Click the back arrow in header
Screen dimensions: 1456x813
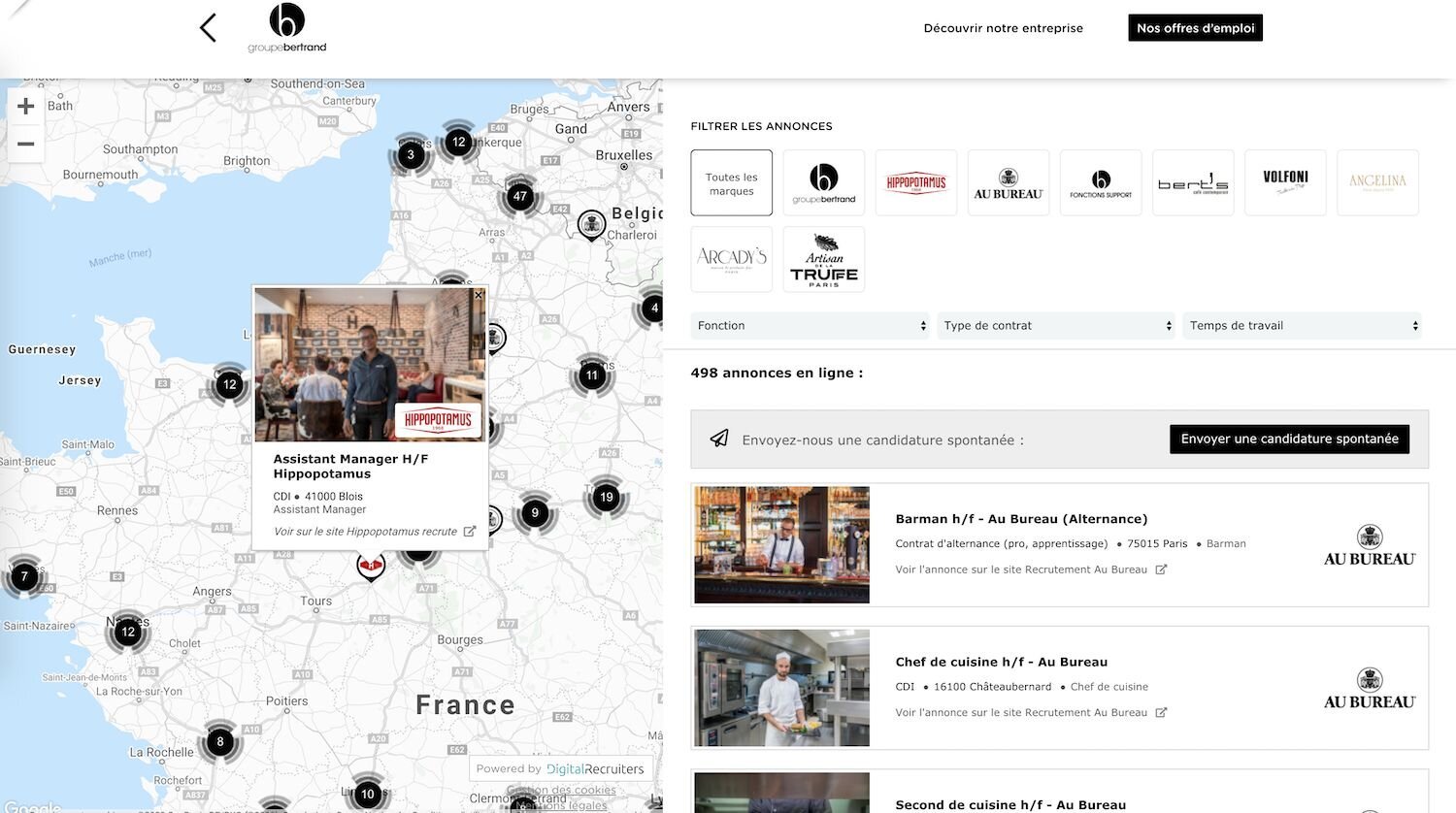coord(208,27)
